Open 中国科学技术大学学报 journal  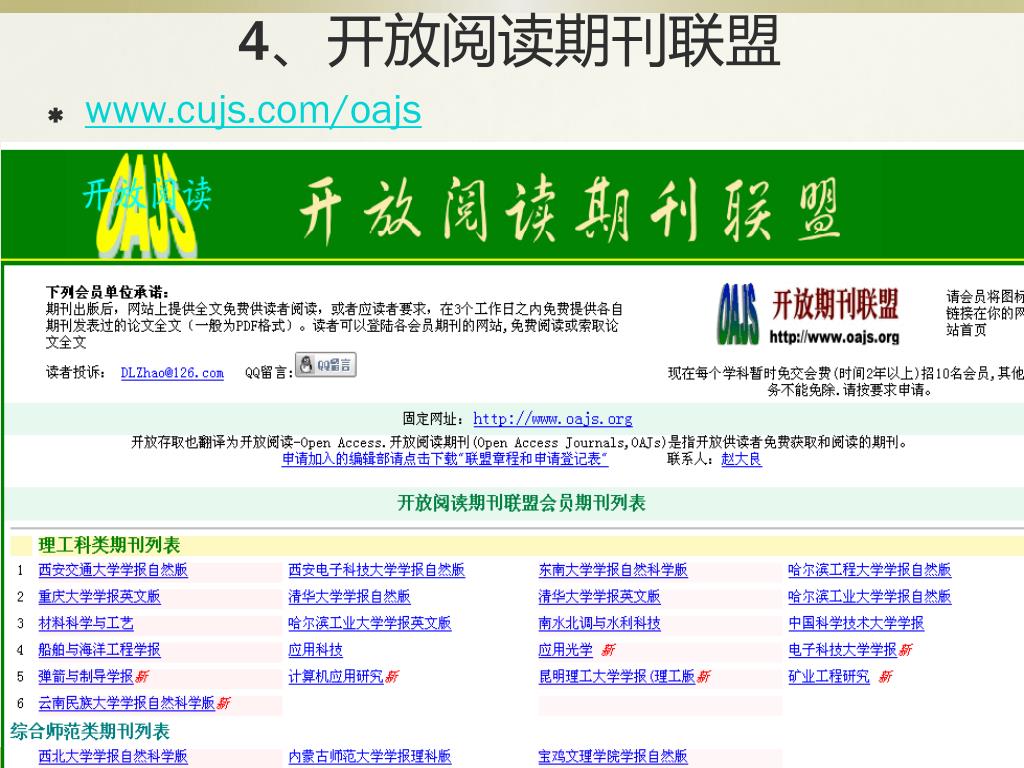tap(856, 624)
